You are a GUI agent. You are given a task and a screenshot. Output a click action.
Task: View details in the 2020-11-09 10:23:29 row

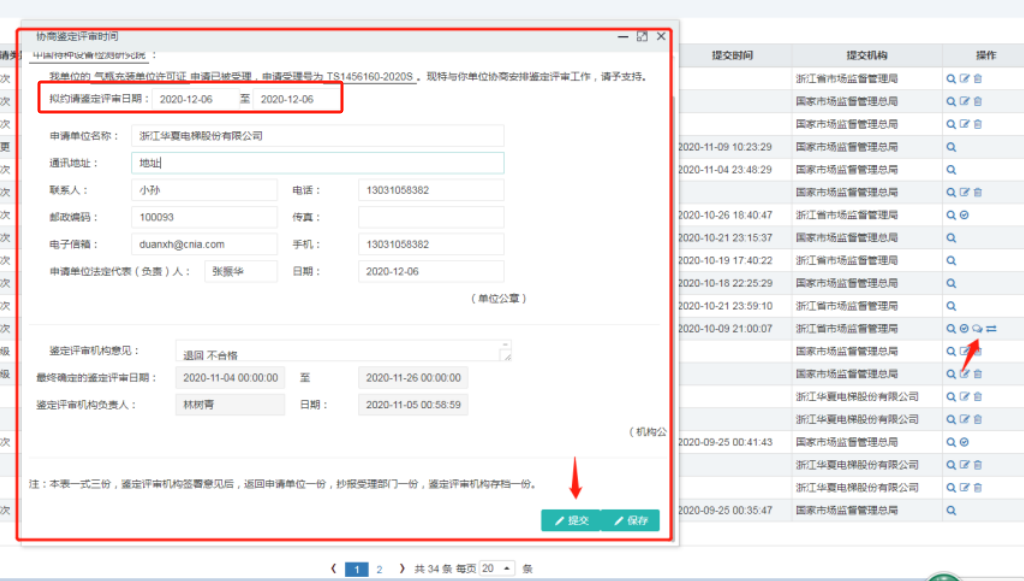[951, 147]
